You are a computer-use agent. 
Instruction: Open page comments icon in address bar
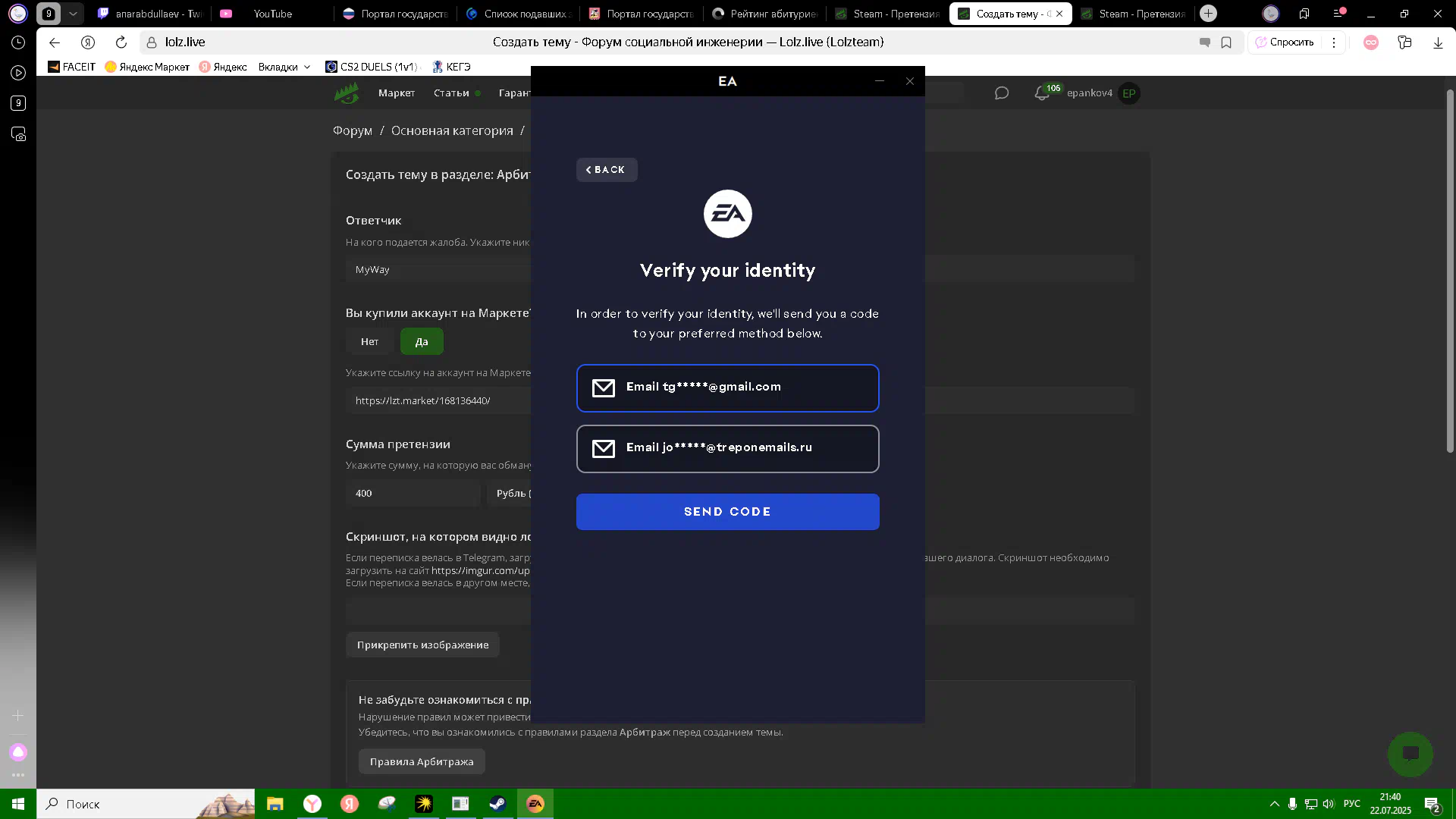click(x=1205, y=42)
